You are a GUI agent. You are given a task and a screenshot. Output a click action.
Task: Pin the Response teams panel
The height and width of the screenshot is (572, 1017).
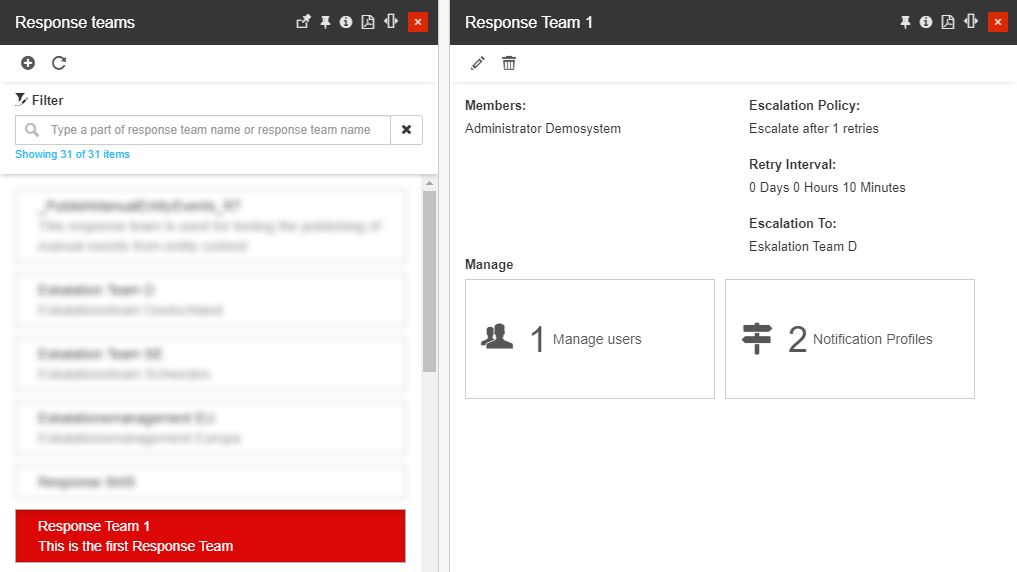tap(325, 22)
